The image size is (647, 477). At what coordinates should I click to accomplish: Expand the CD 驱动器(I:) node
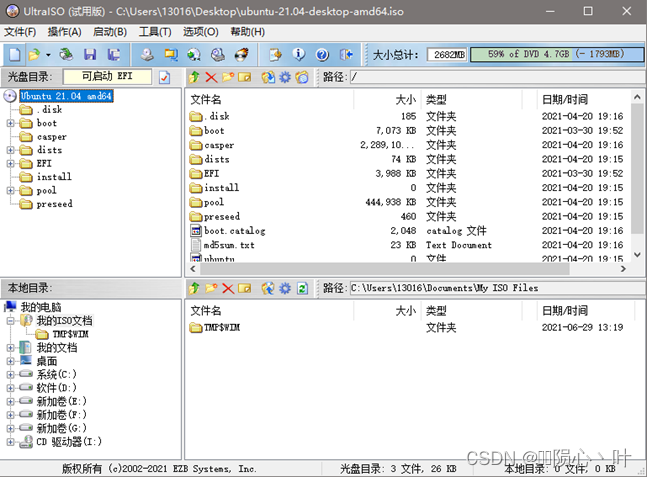10,442
